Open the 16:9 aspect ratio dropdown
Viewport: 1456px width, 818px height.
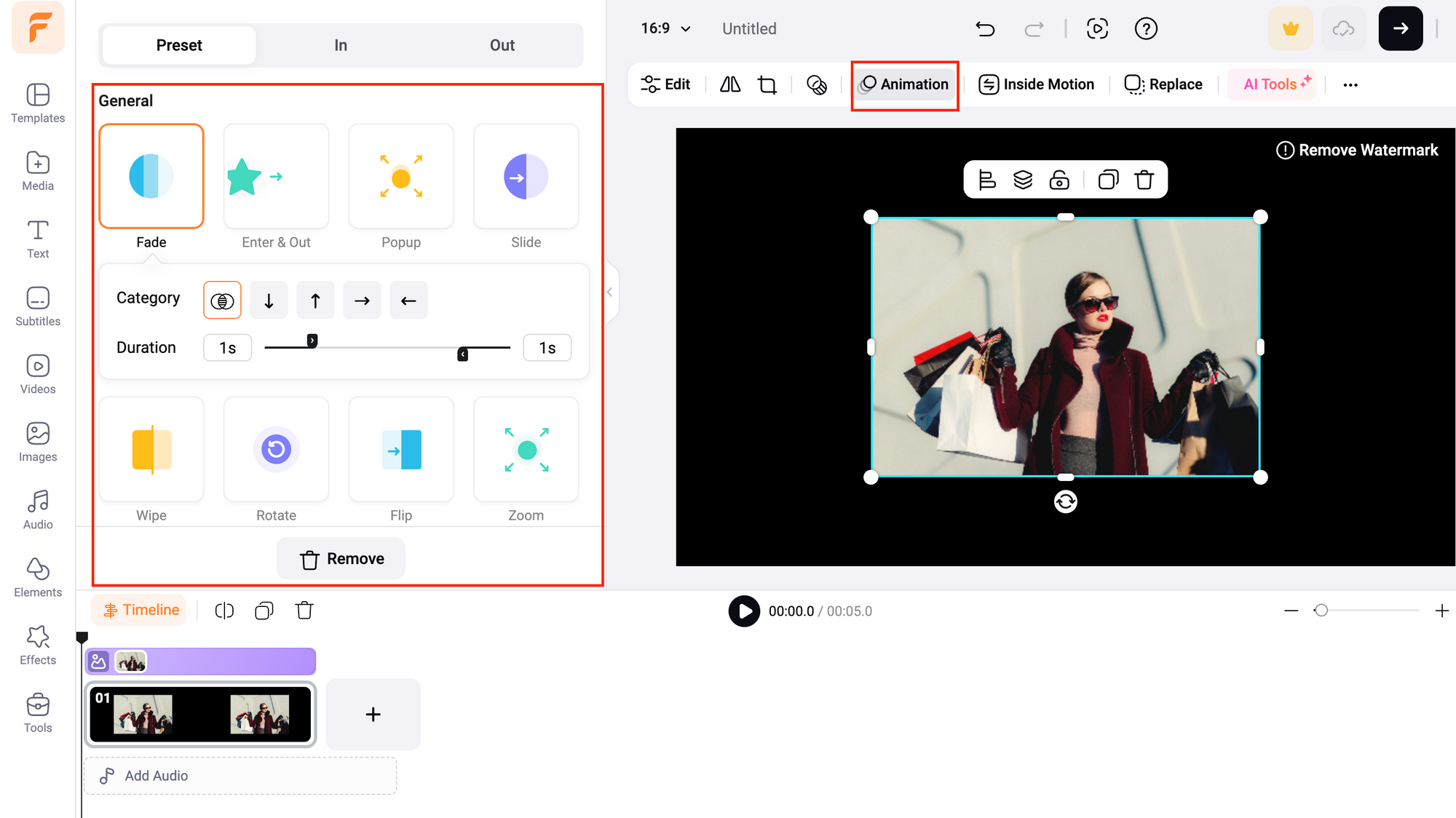[x=665, y=28]
